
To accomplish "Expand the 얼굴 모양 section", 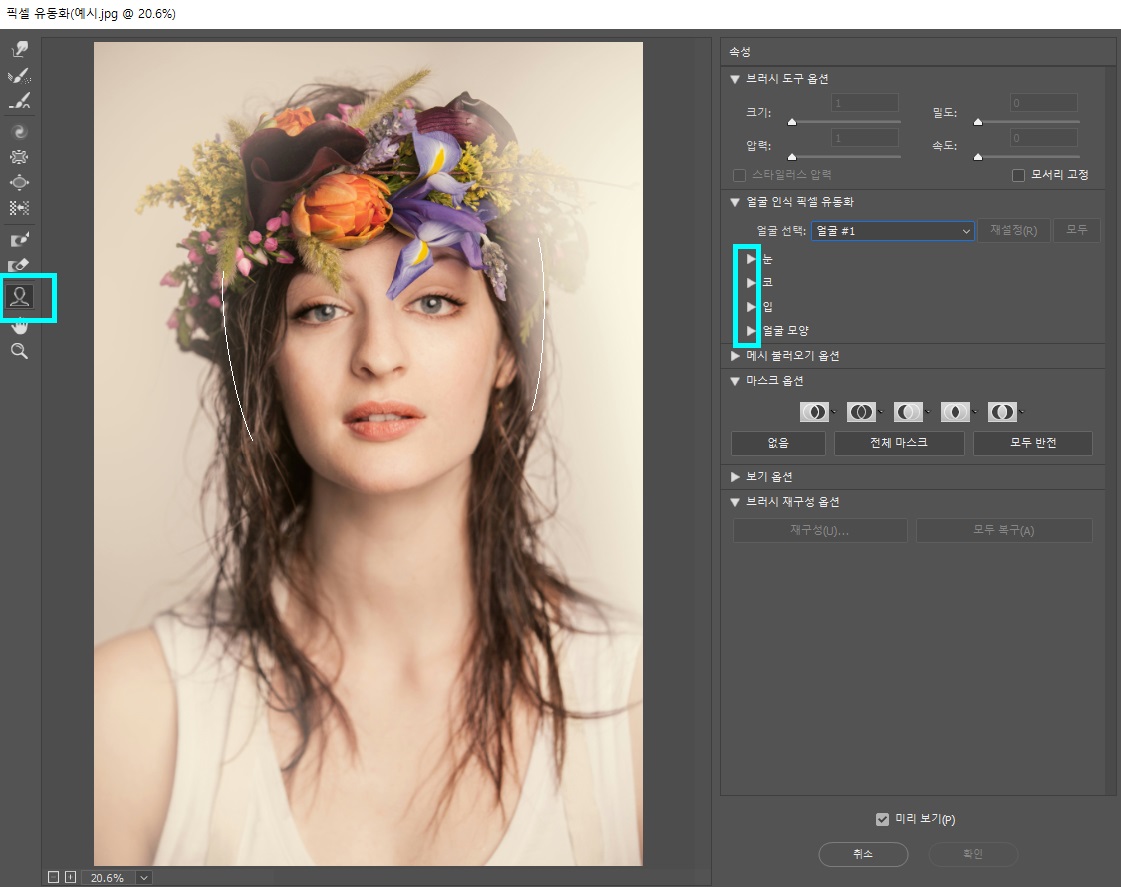I will [x=751, y=330].
